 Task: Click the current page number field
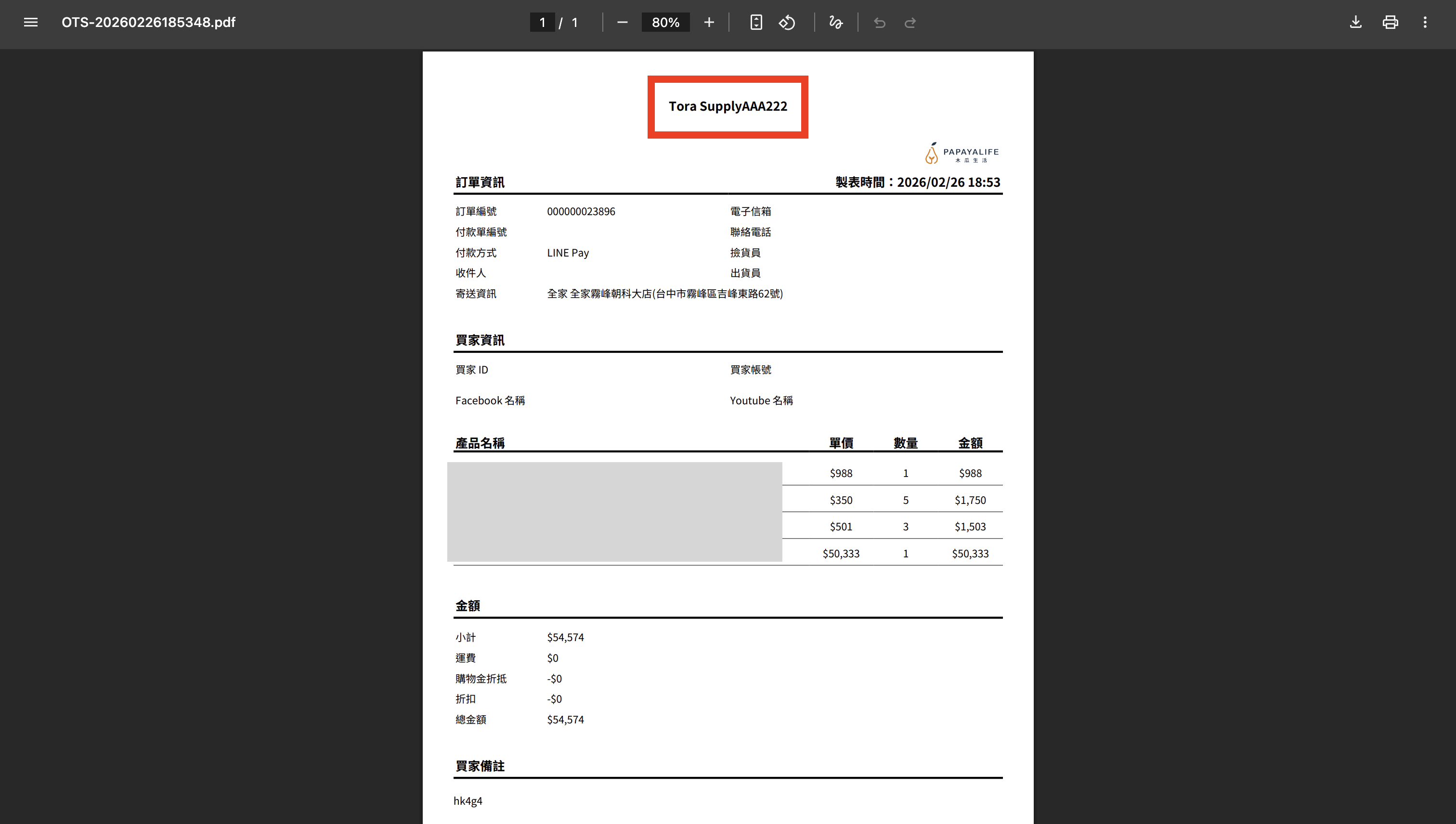[x=542, y=23]
